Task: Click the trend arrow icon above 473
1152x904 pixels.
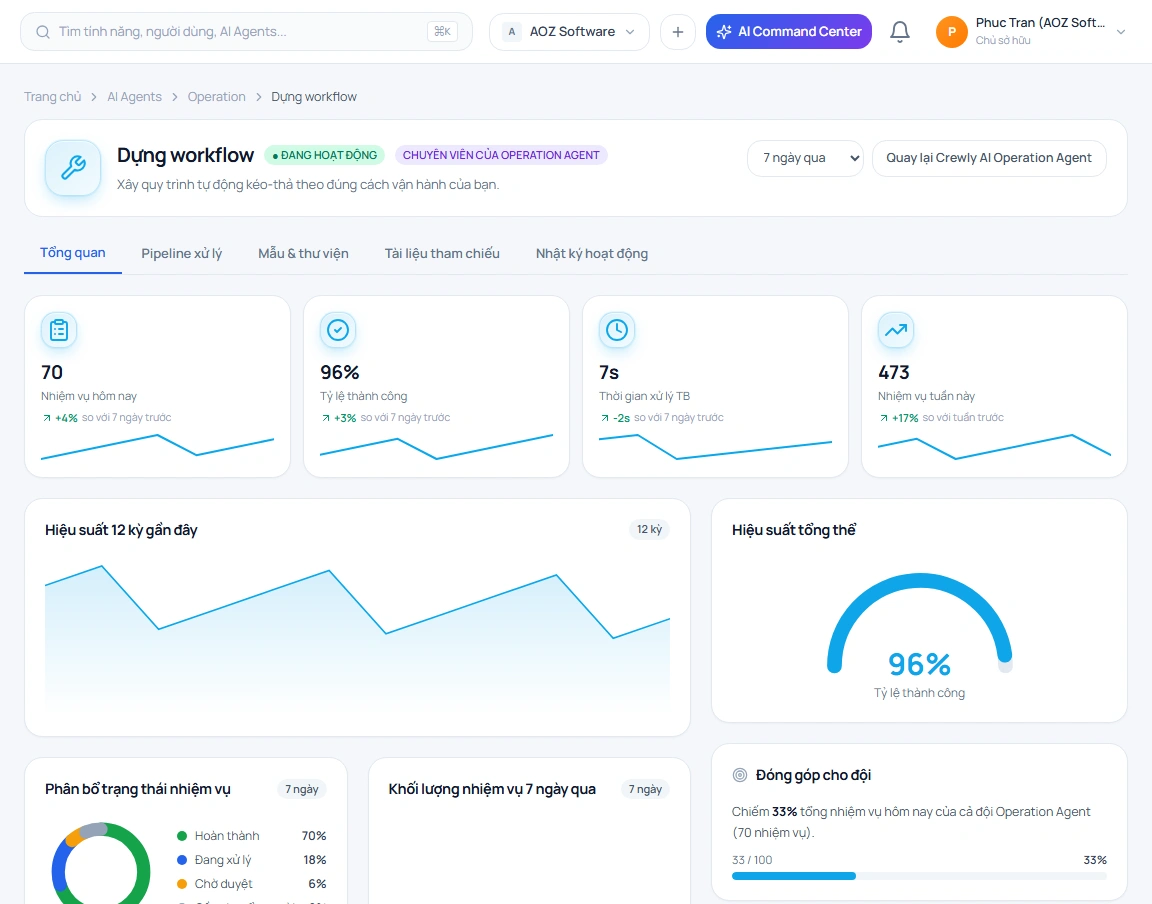Action: coord(896,330)
